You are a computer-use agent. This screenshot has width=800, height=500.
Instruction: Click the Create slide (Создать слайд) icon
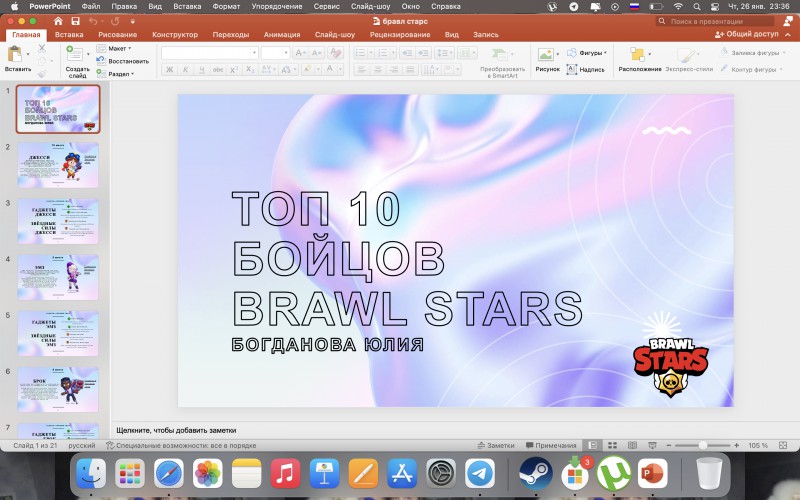pyautogui.click(x=74, y=53)
